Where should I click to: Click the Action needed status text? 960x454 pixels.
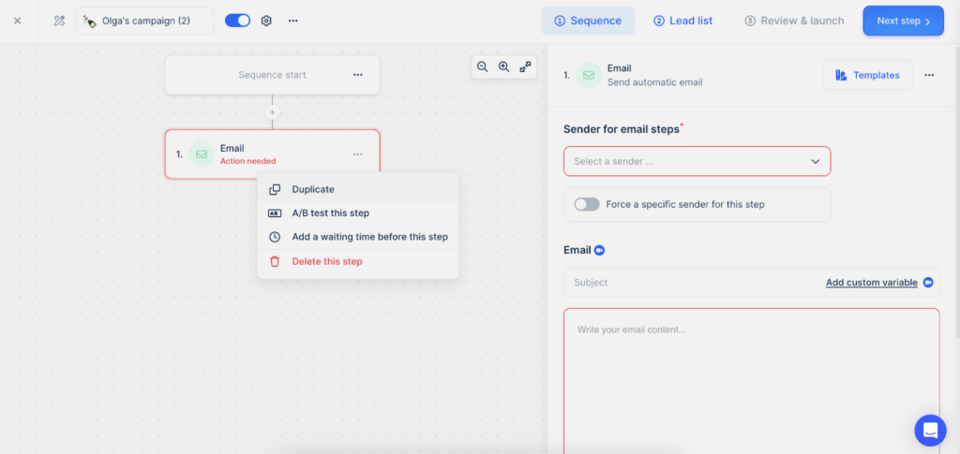[248, 162]
